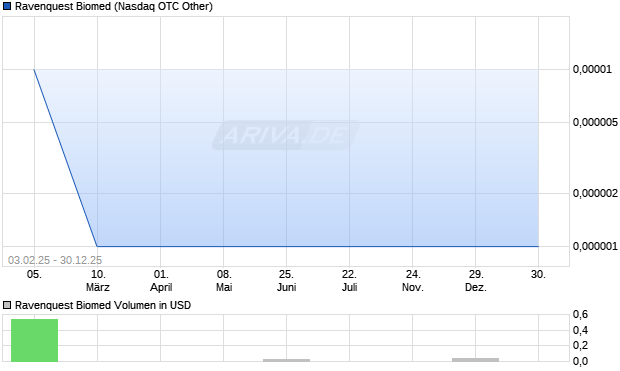Click the green volume bar
The height and width of the screenshot is (371, 620).
[34, 340]
